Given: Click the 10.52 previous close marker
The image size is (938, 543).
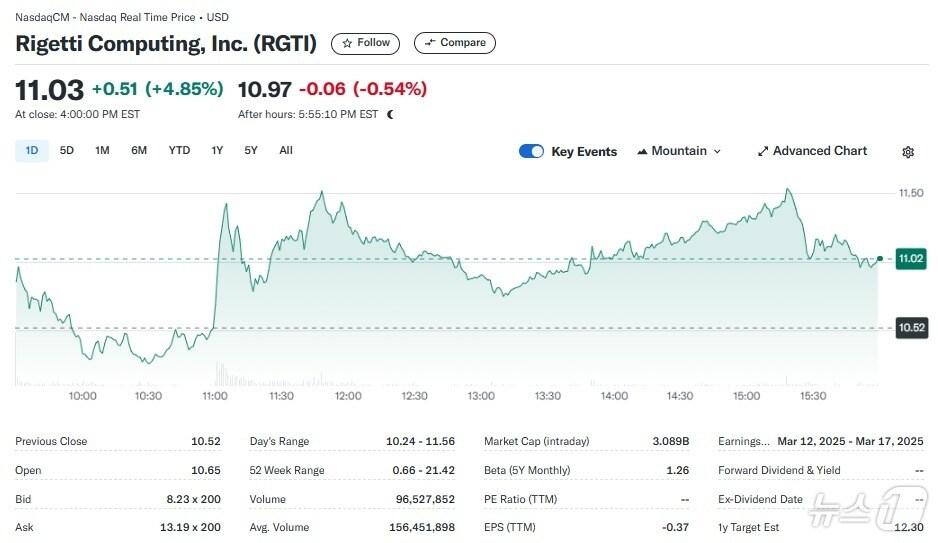Looking at the screenshot, I should [911, 327].
